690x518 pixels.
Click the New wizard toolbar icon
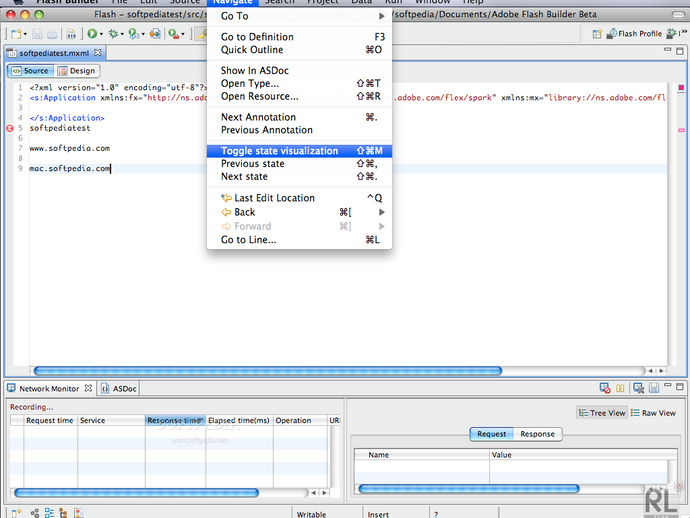tap(16, 34)
